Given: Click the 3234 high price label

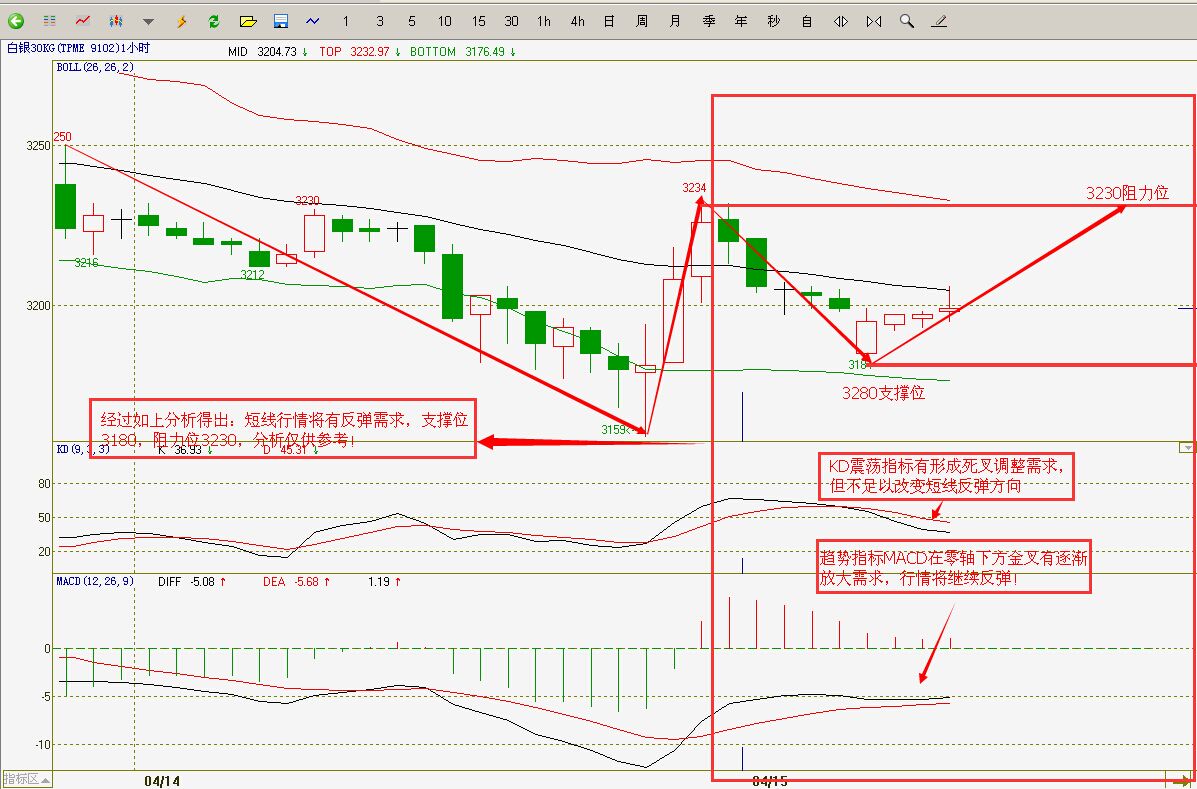Looking at the screenshot, I should (694, 188).
